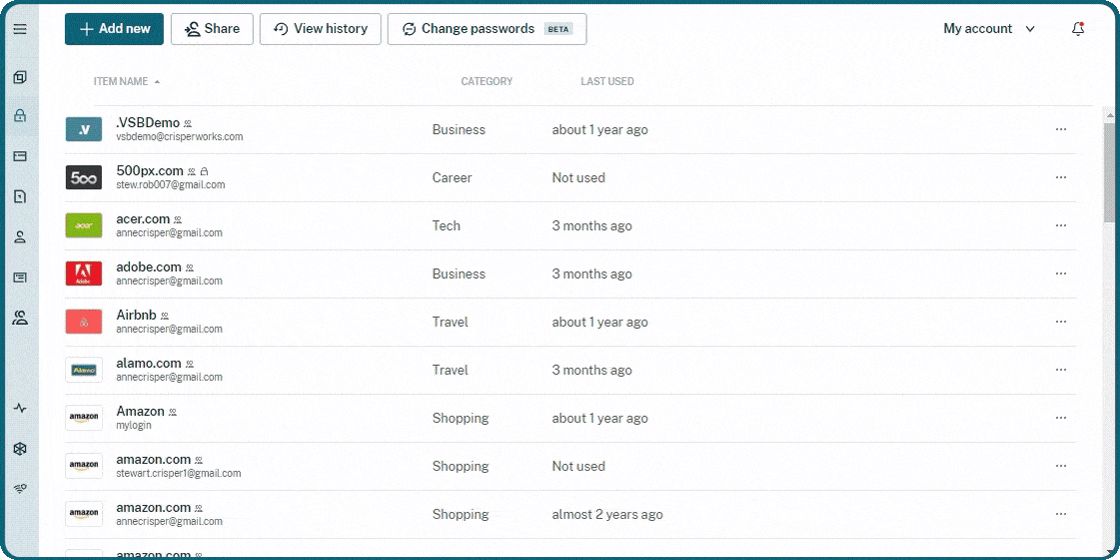Open notifications bell icon

click(1079, 29)
